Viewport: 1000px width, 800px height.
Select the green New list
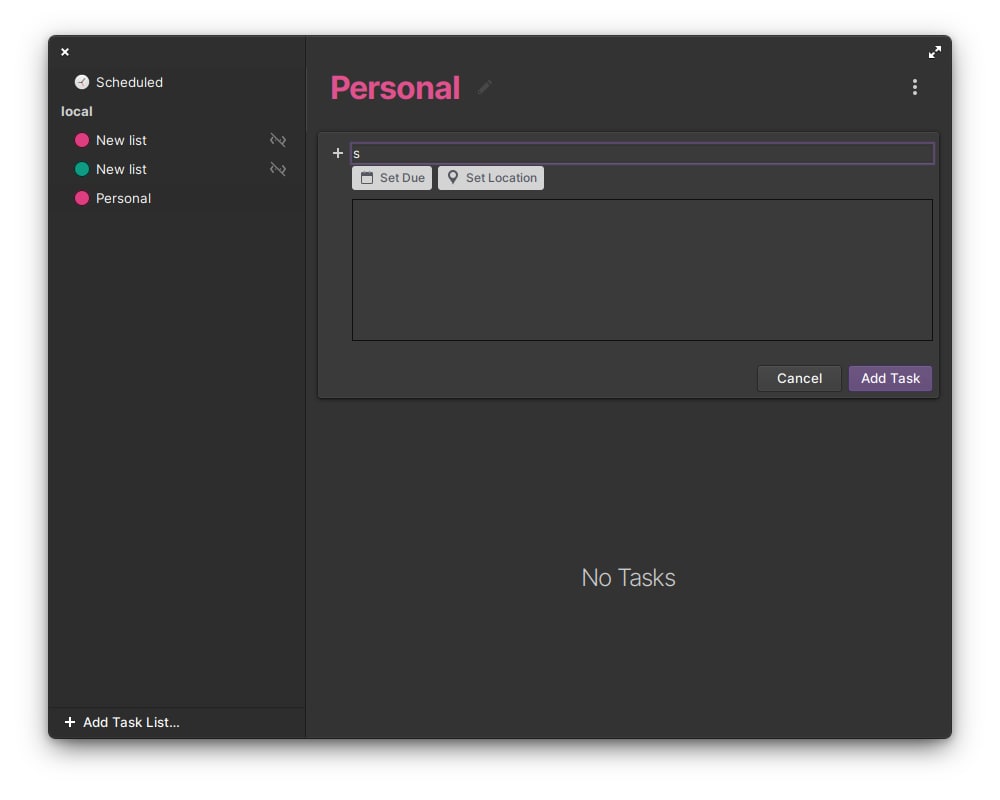[x=177, y=169]
